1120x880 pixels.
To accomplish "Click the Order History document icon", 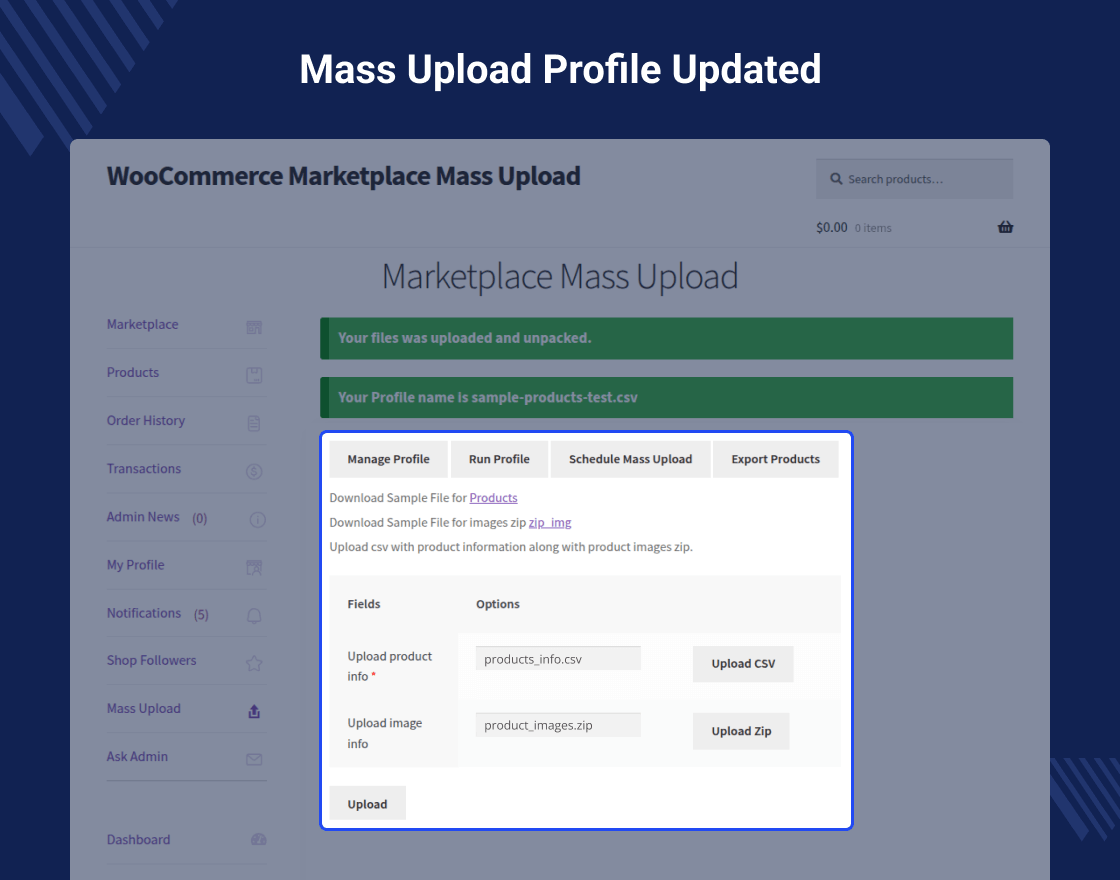I will 254,423.
